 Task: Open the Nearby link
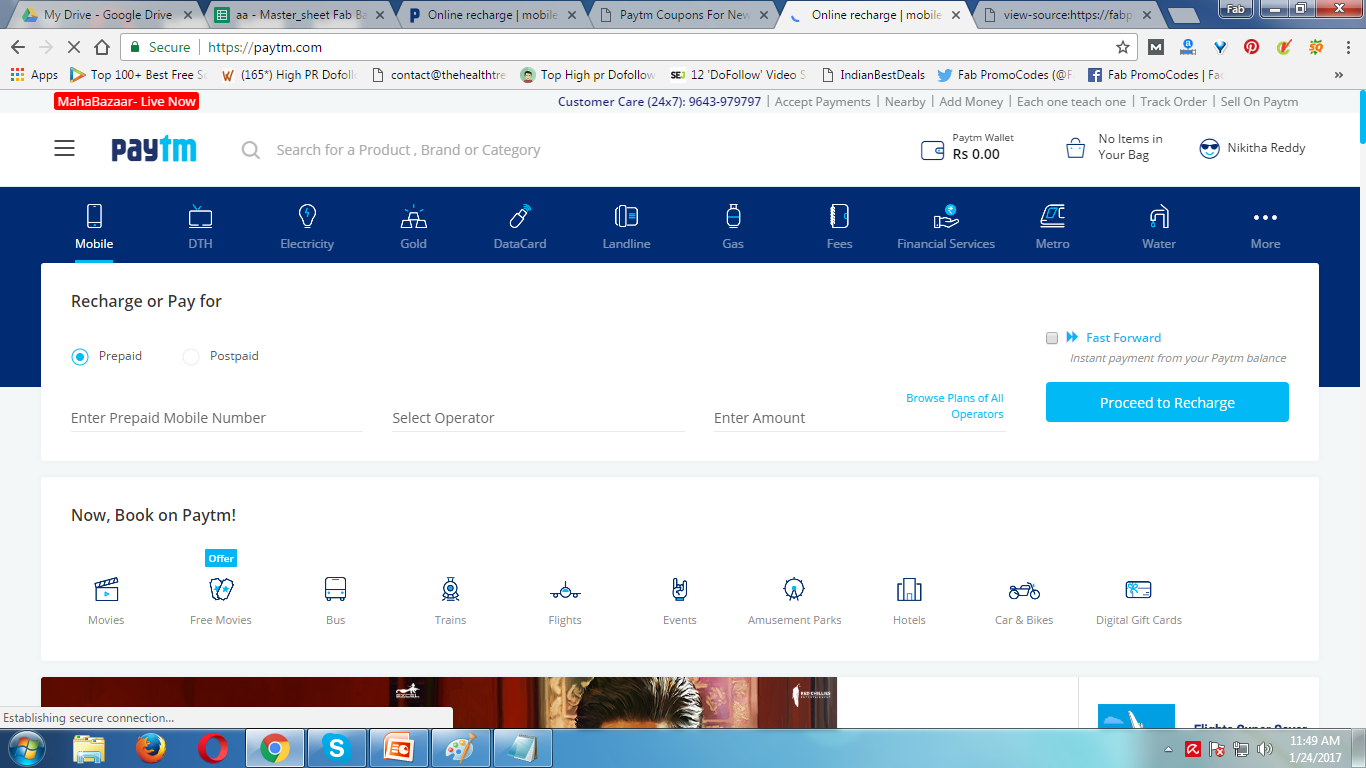tap(905, 102)
